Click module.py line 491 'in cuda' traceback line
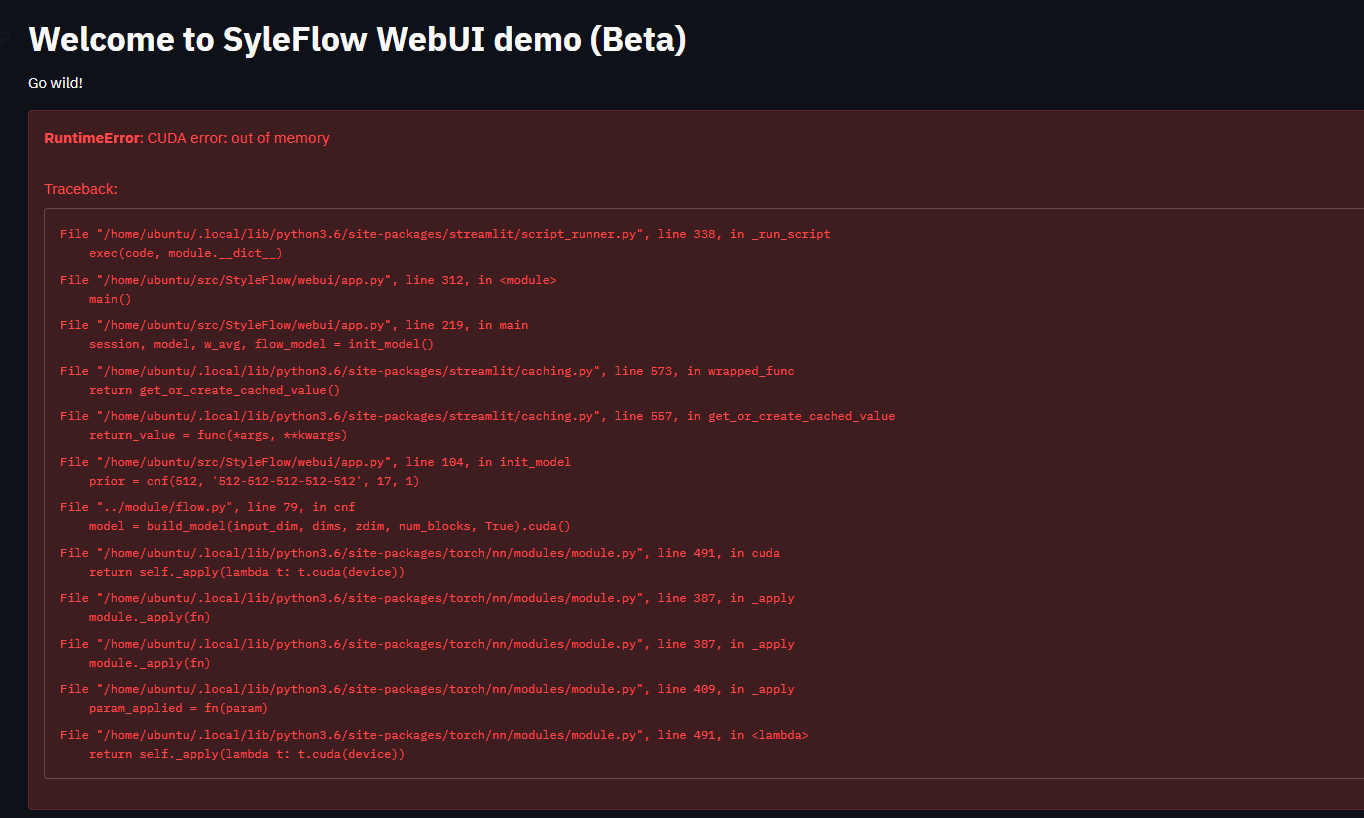 coord(420,553)
